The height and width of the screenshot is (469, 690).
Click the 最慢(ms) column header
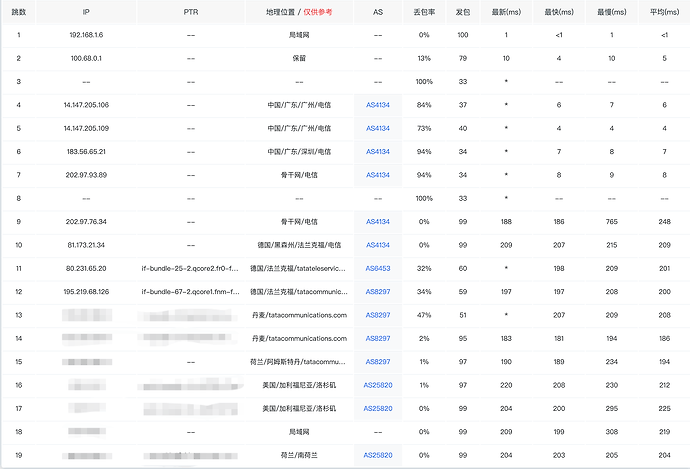coord(612,12)
